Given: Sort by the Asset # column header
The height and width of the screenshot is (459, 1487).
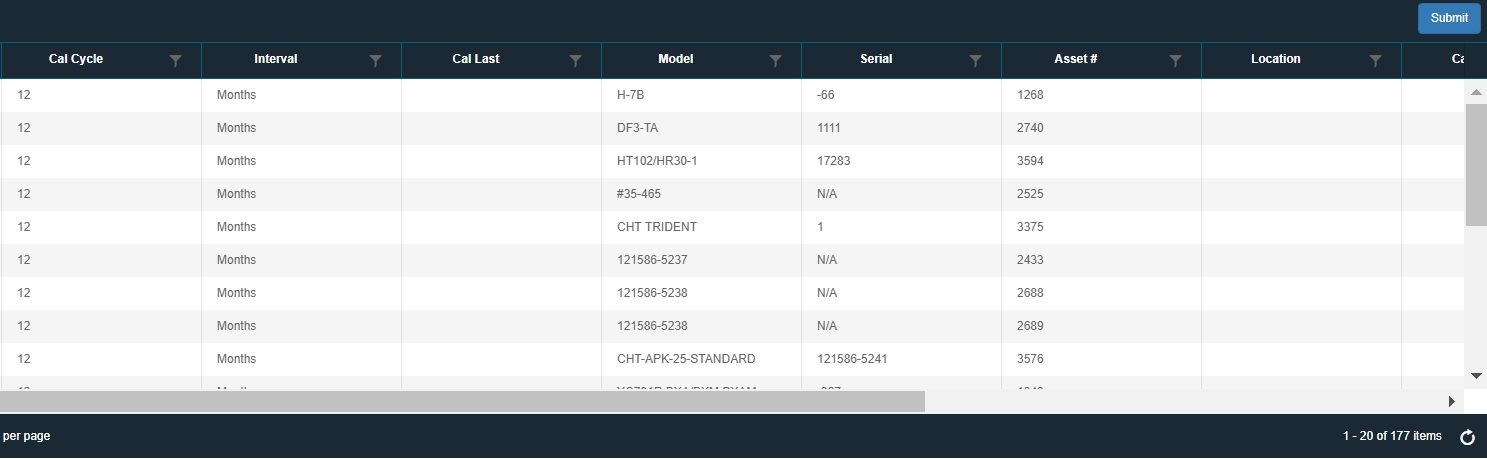Looking at the screenshot, I should tap(1076, 59).
